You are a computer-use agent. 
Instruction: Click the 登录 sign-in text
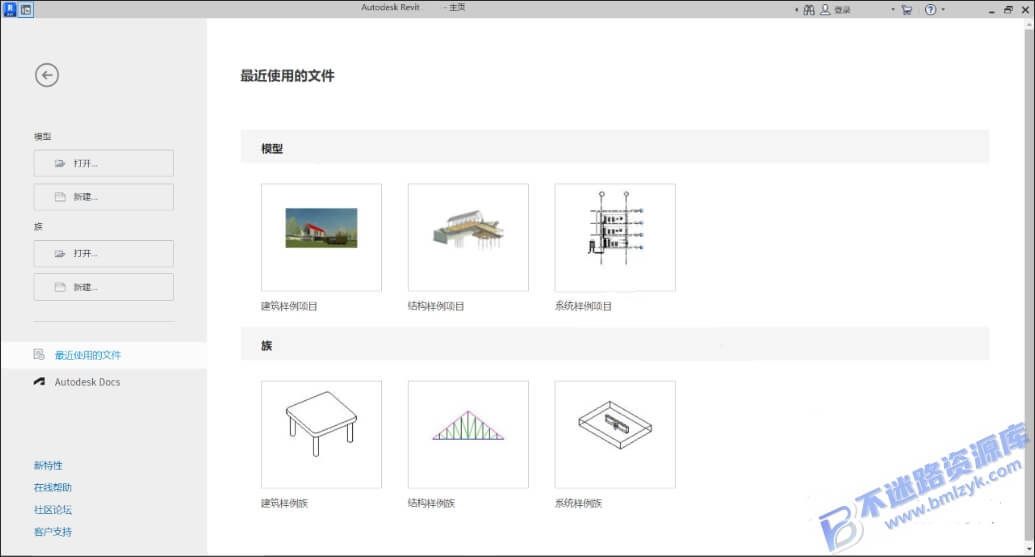point(842,10)
